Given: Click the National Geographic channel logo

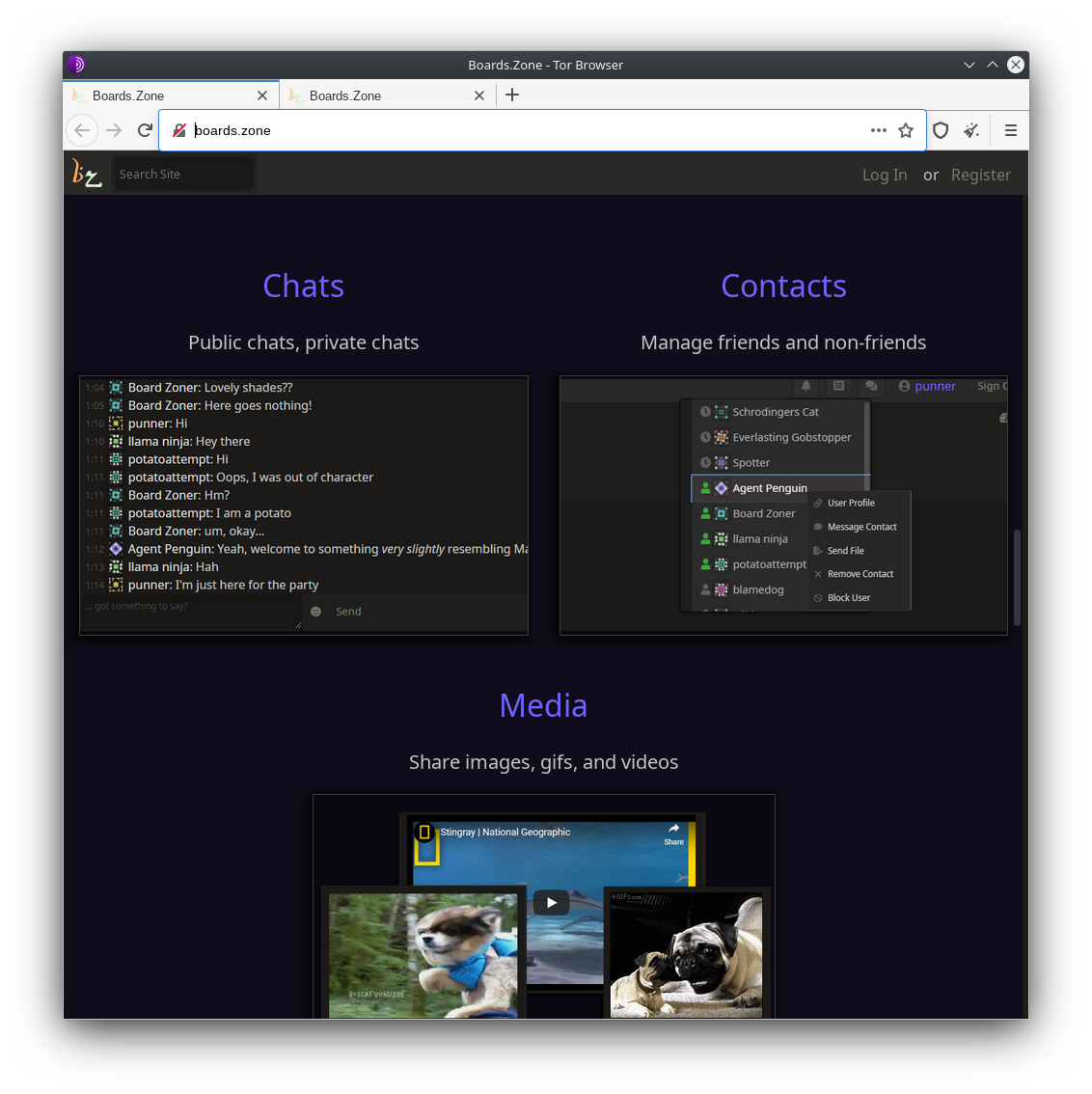Looking at the screenshot, I should (424, 833).
